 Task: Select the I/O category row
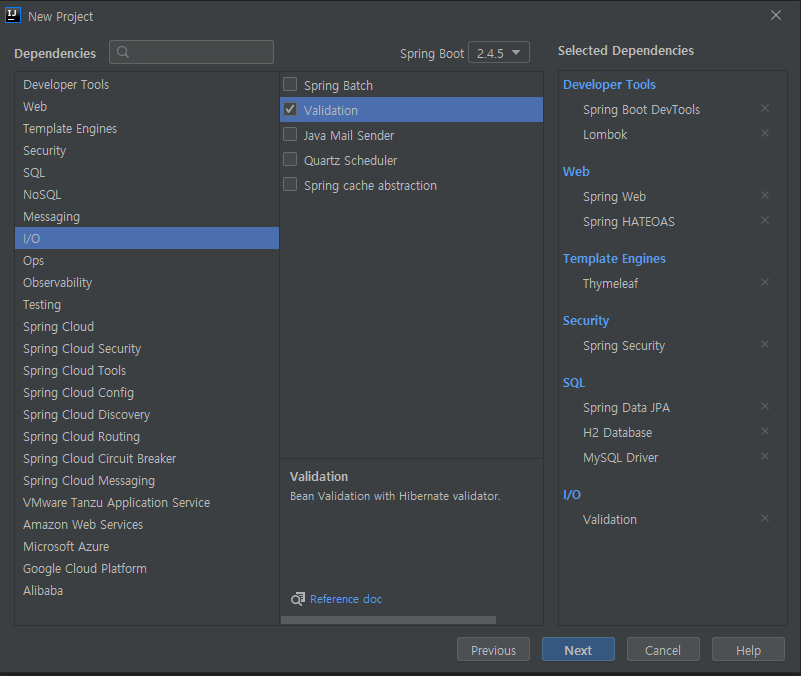click(x=147, y=238)
